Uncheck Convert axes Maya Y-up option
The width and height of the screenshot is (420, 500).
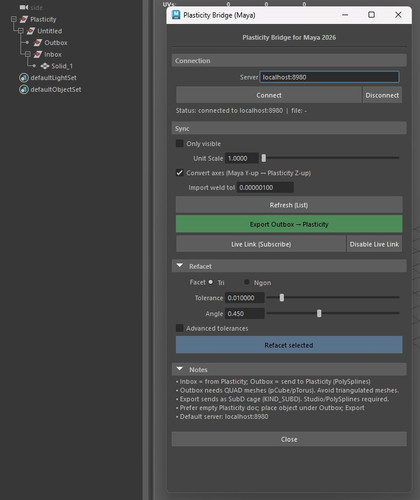pyautogui.click(x=180, y=173)
